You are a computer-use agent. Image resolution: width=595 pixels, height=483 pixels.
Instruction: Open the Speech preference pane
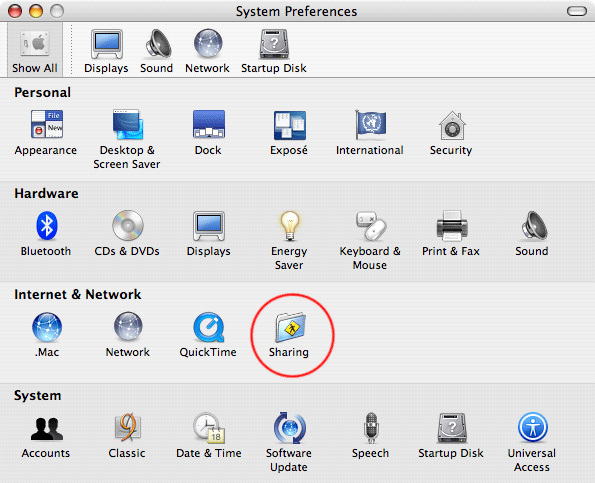370,436
